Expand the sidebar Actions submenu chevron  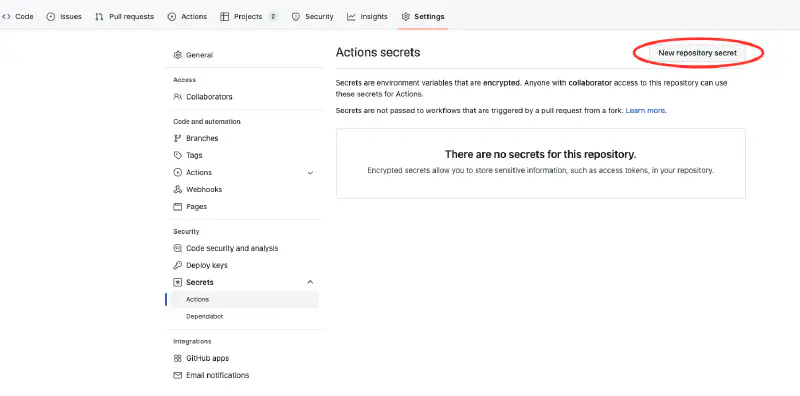point(310,172)
